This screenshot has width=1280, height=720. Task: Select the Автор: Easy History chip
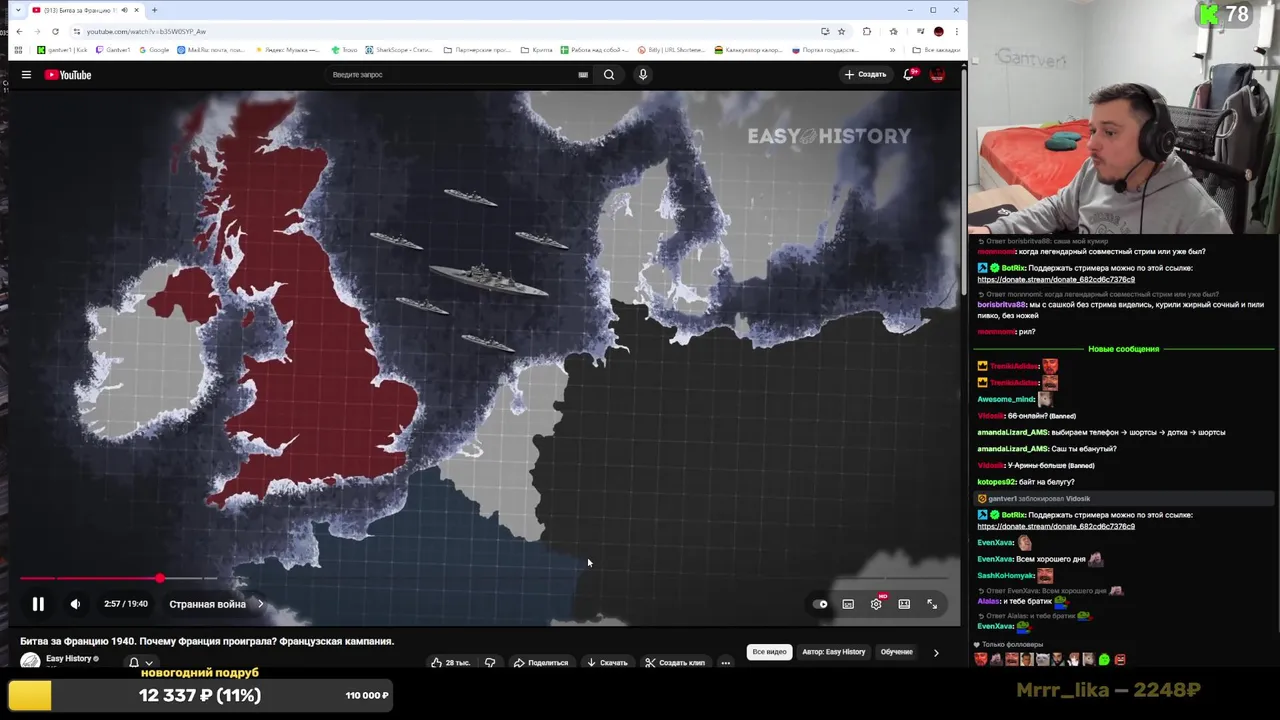(833, 652)
